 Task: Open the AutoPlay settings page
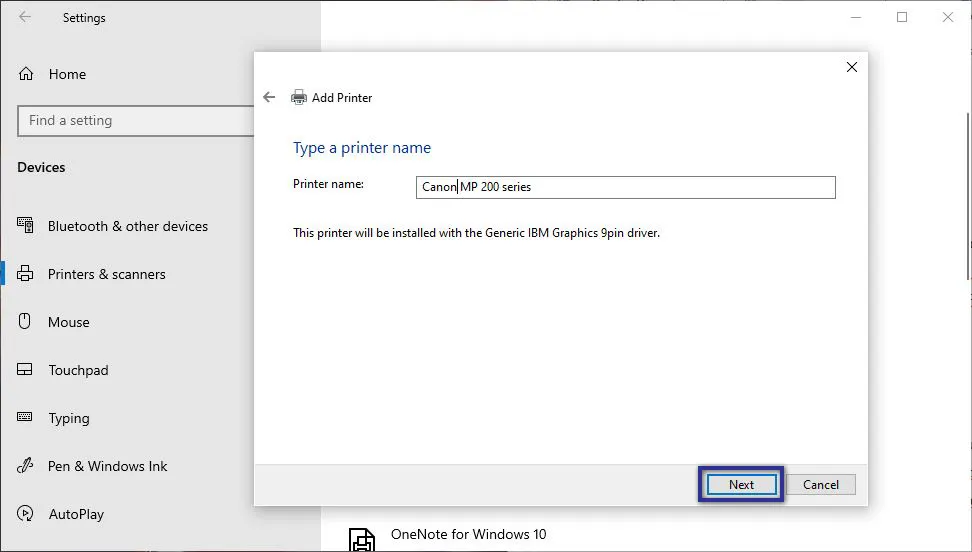76,514
